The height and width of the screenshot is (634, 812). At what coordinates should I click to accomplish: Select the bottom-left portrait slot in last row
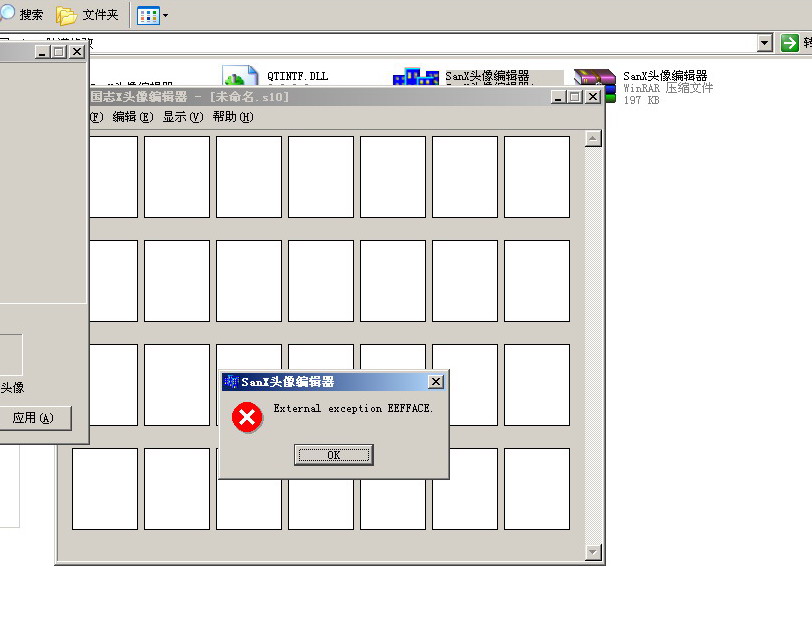105,489
